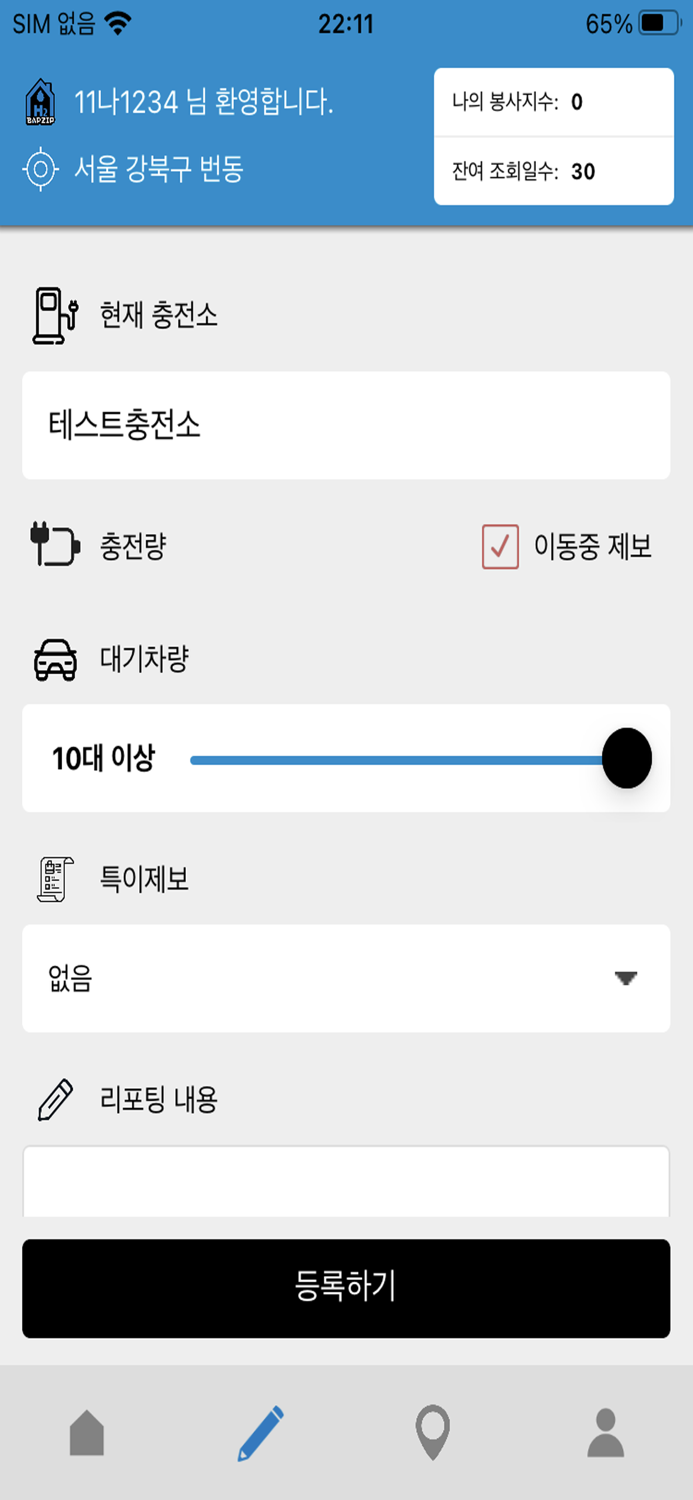Select the waiting vehicles (대기차량) car icon
Image resolution: width=693 pixels, height=1500 pixels.
tap(55, 657)
